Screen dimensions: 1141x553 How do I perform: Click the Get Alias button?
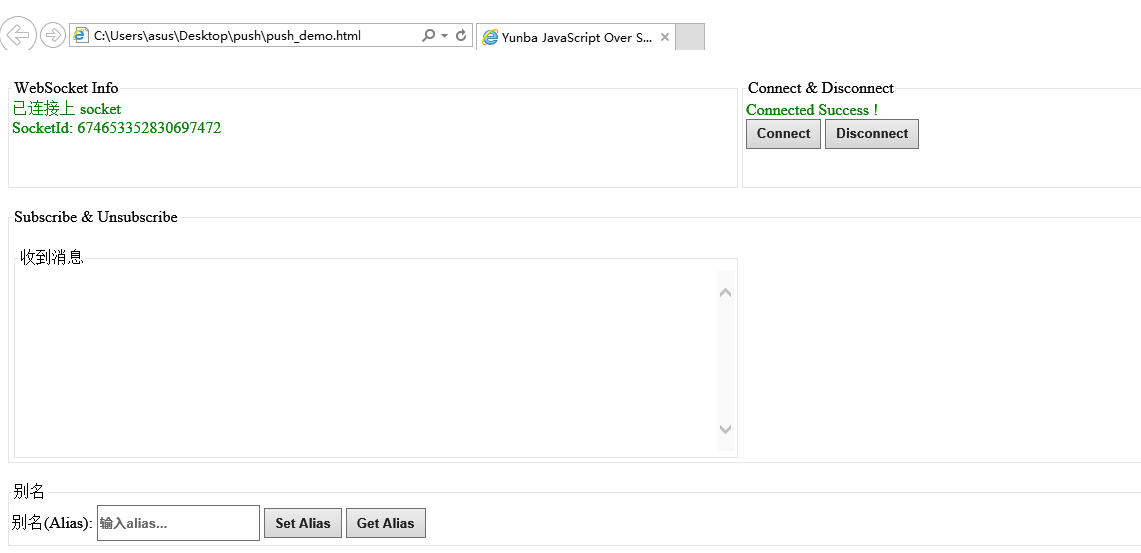(x=386, y=523)
